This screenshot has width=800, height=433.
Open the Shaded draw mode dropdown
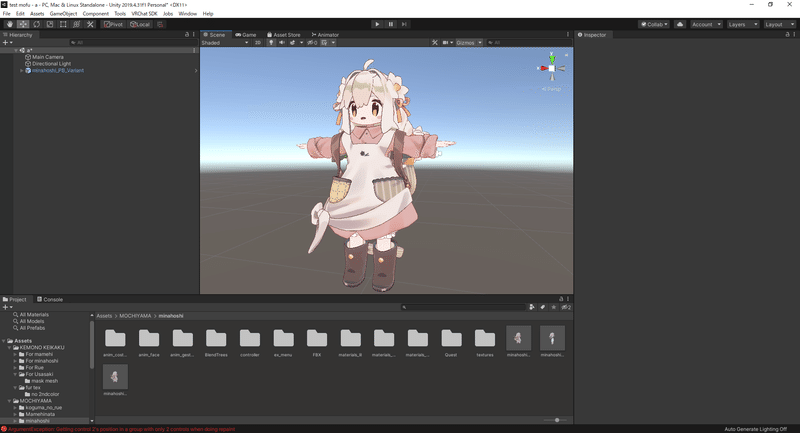[225, 43]
